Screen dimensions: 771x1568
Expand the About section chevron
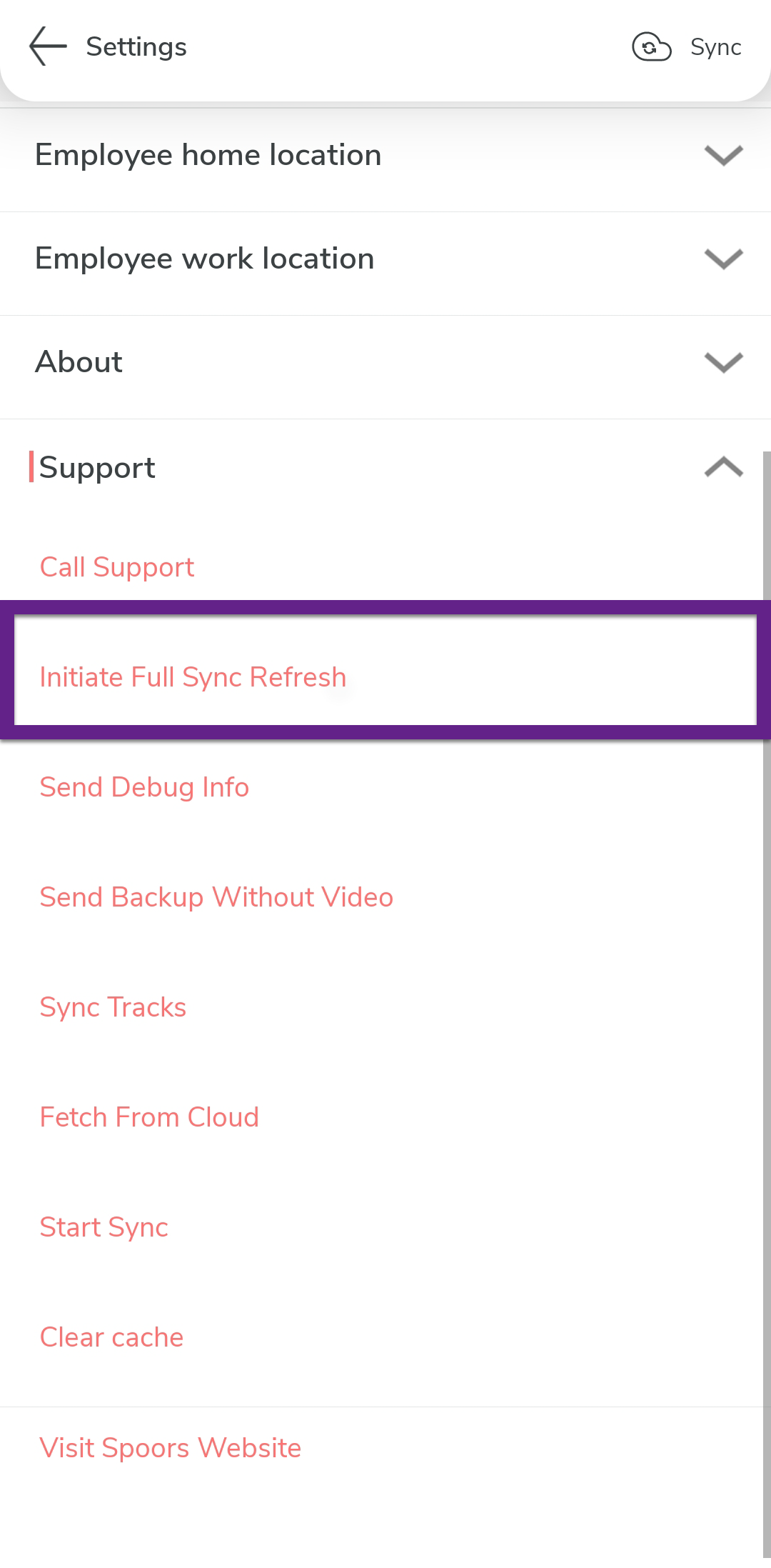pos(723,362)
